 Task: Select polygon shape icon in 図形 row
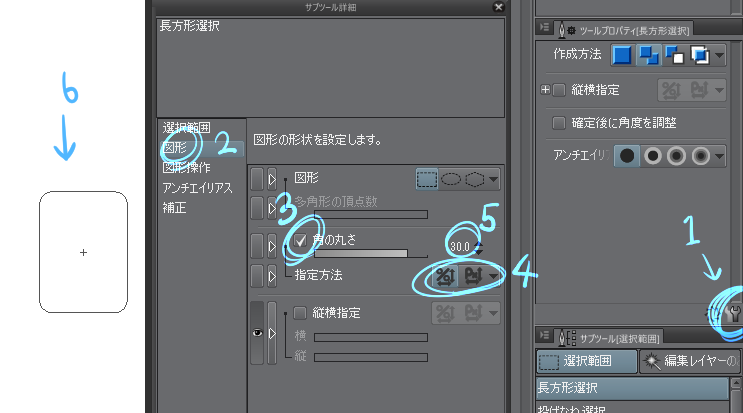pos(475,180)
